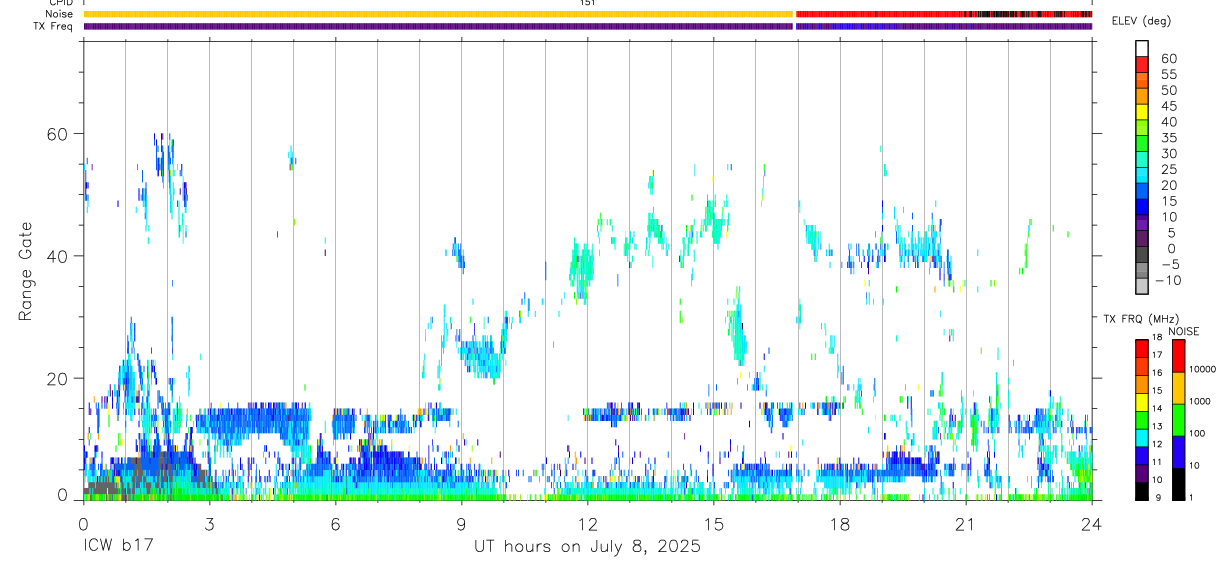Click the '100' label on the NOISE scale
Image resolution: width=1228 pixels, height=567 pixels.
tap(1198, 433)
